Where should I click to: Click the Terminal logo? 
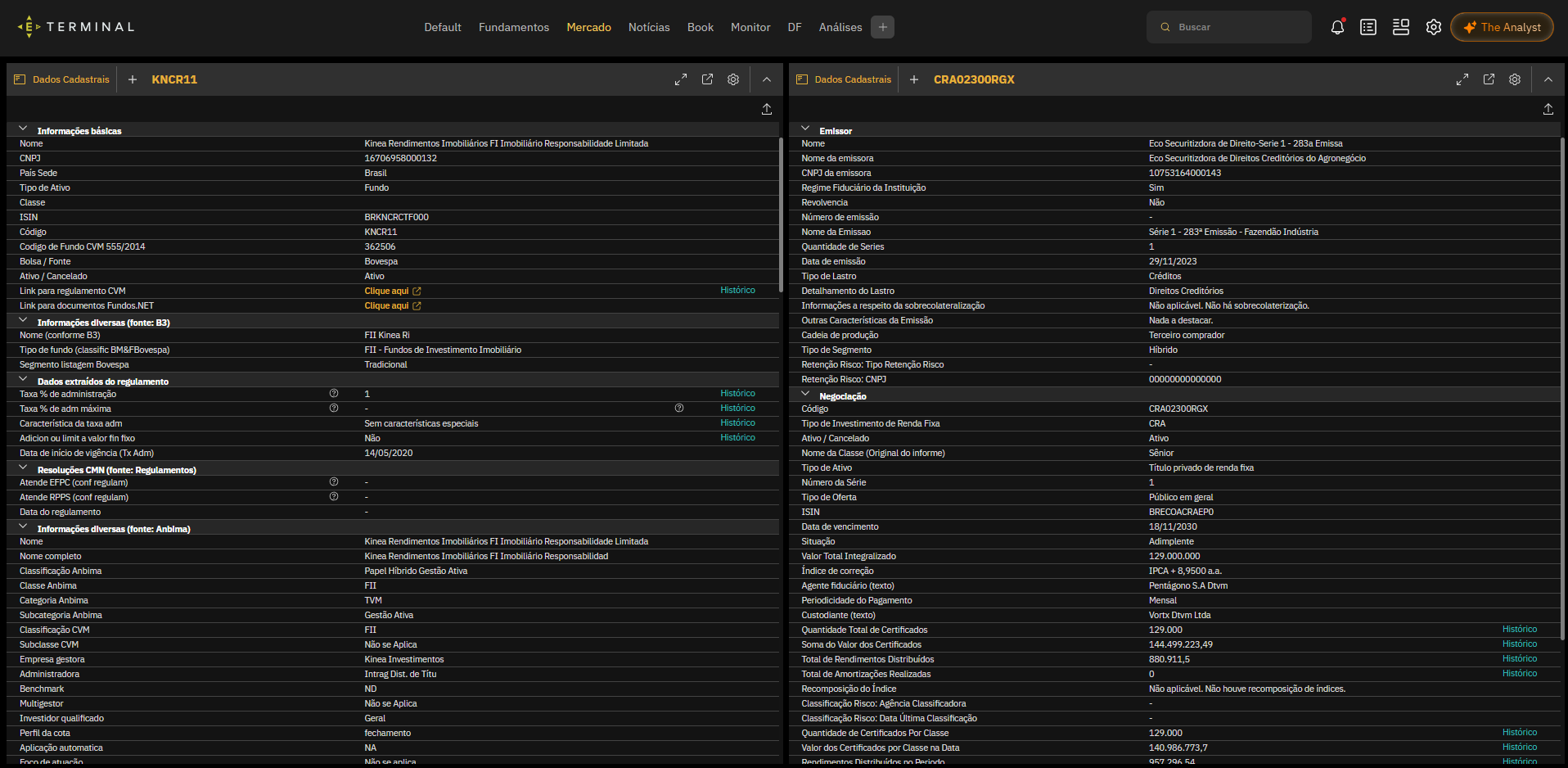coord(76,27)
